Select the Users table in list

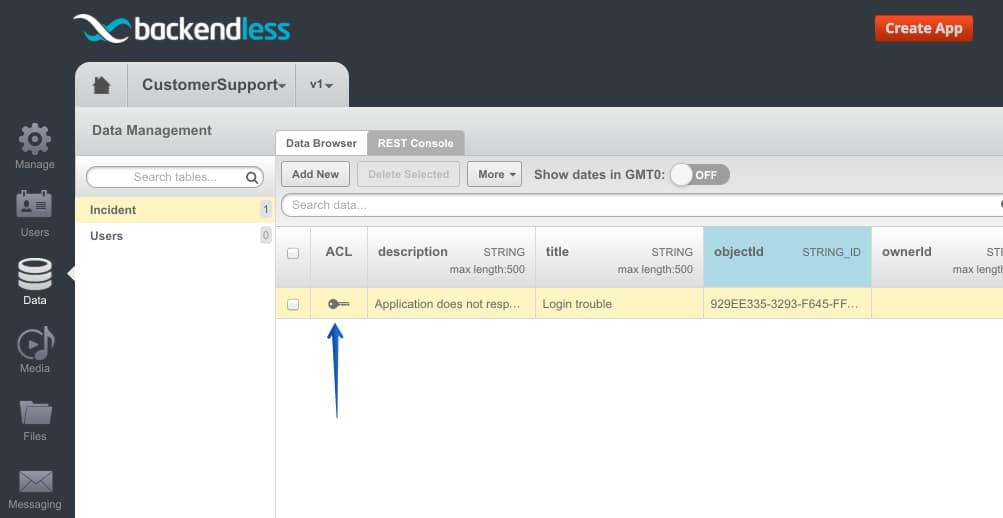click(175, 236)
